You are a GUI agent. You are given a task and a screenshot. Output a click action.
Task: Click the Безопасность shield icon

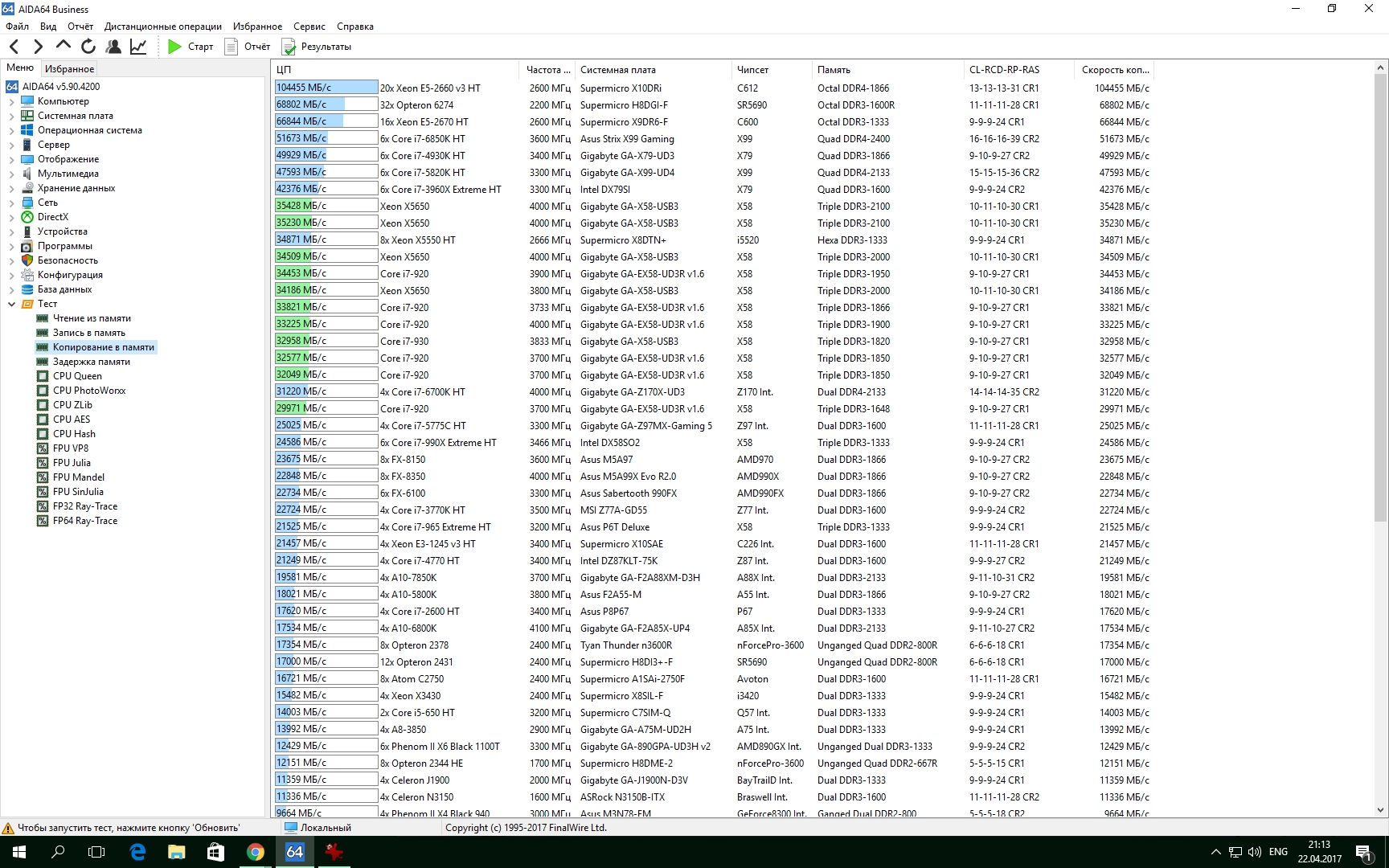27,260
